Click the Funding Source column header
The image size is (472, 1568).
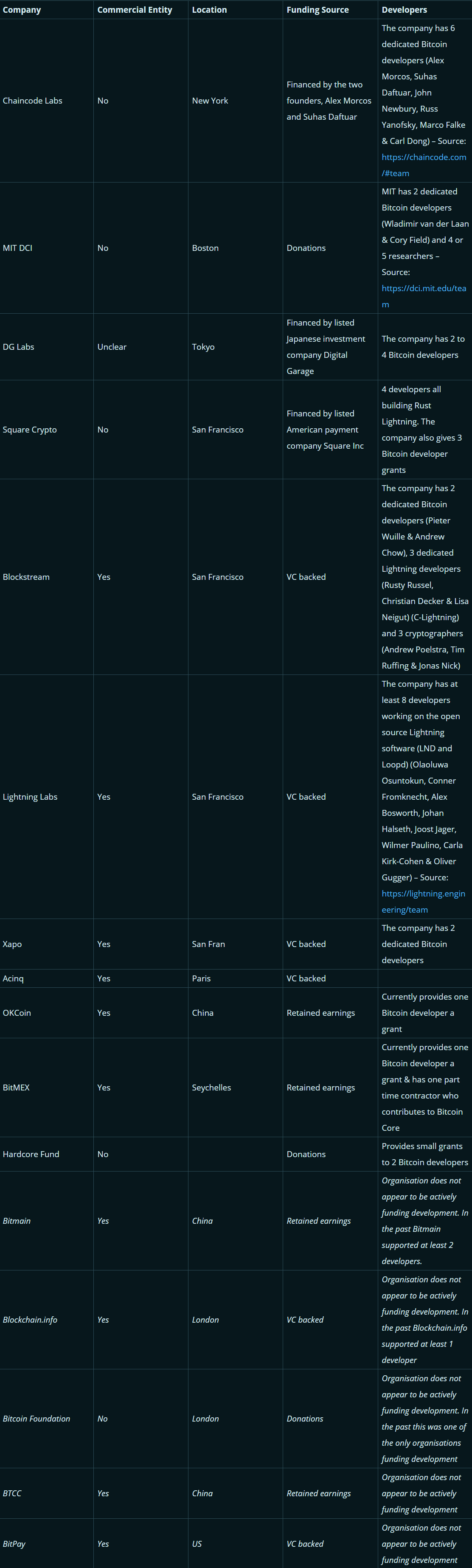click(318, 10)
